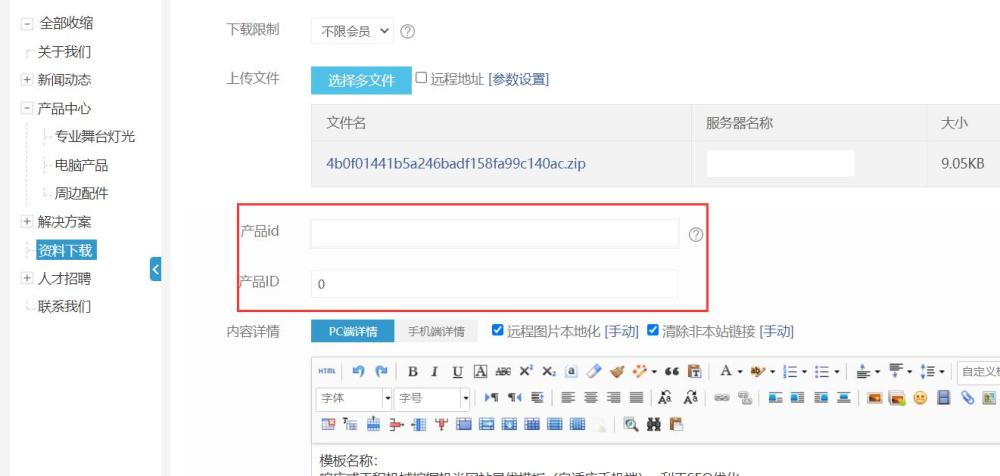Image resolution: width=1000 pixels, height=476 pixels.
Task: Click the 选择多文件 upload button
Action: click(361, 80)
